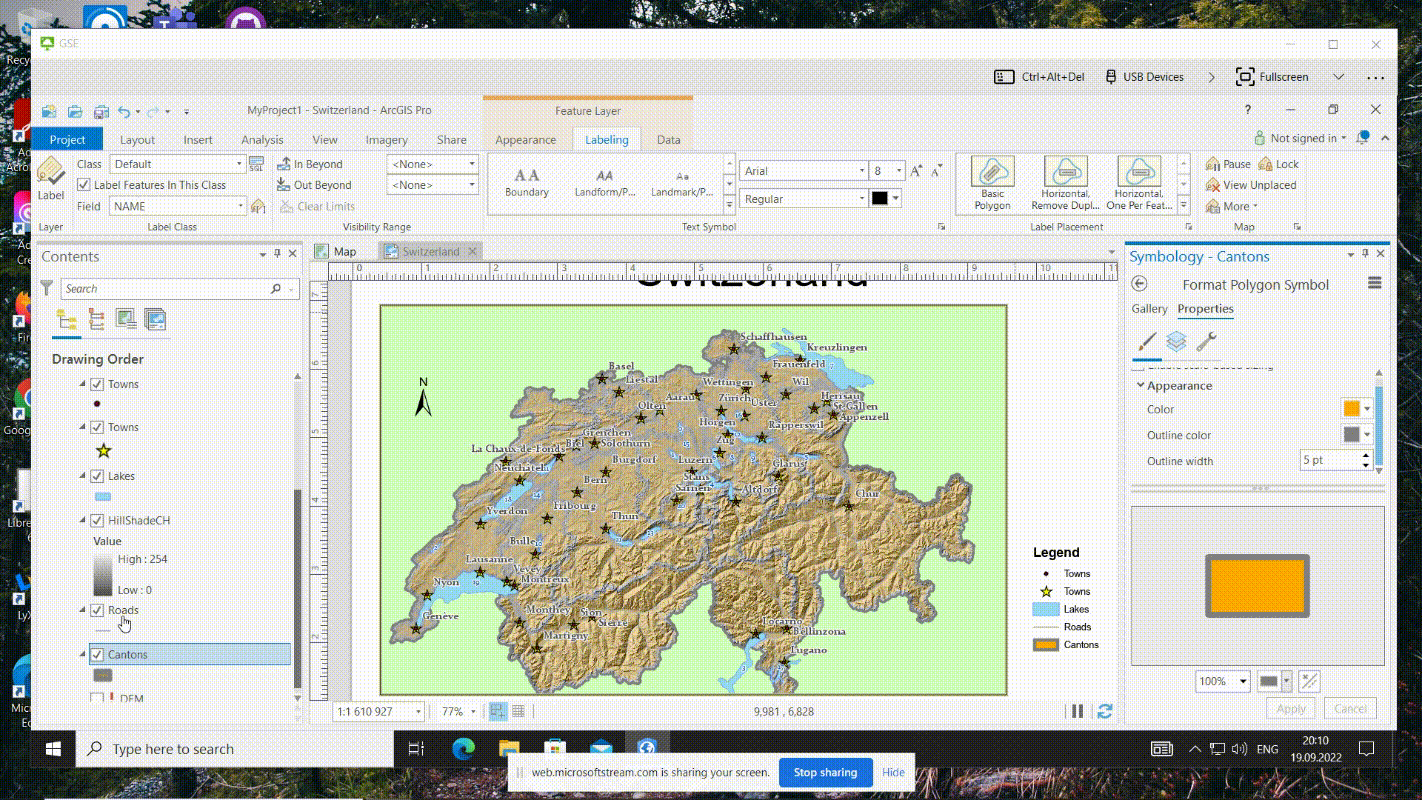The width and height of the screenshot is (1422, 800).
Task: Click the back arrow in Symbology pane
Action: click(1139, 285)
